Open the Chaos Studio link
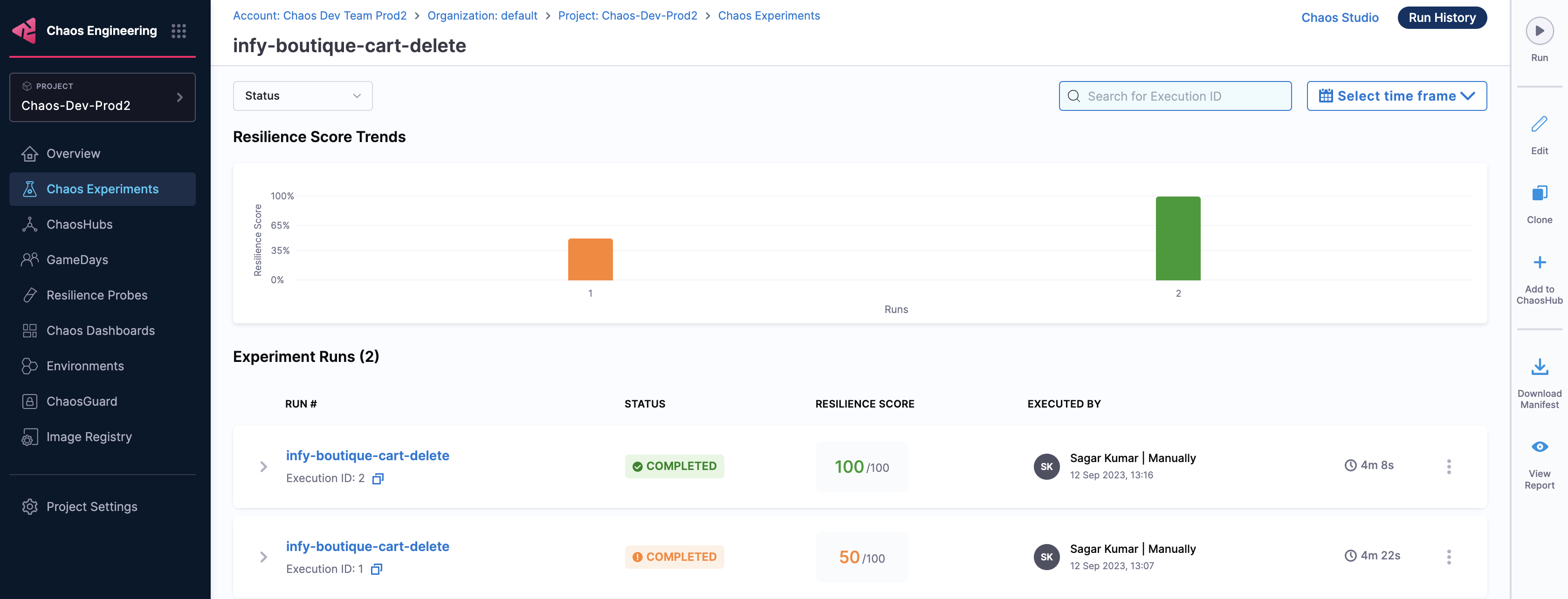 click(x=1339, y=18)
